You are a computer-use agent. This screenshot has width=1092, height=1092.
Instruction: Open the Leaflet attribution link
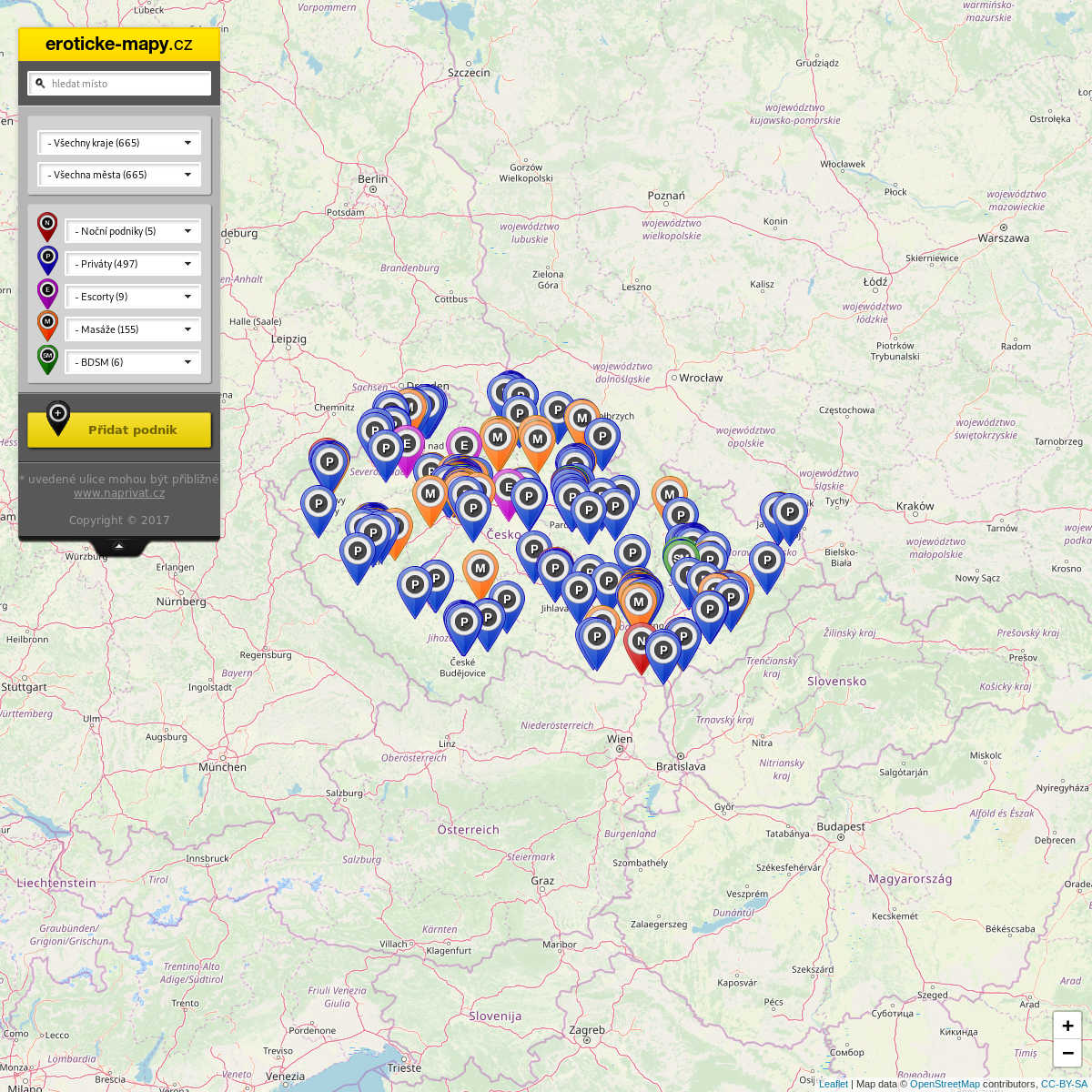coord(833,1084)
